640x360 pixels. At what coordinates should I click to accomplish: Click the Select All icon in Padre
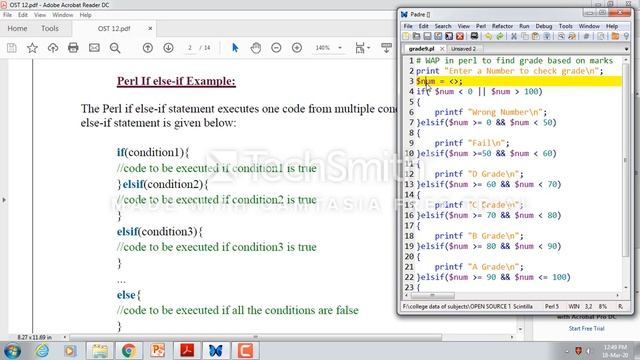(x=547, y=36)
